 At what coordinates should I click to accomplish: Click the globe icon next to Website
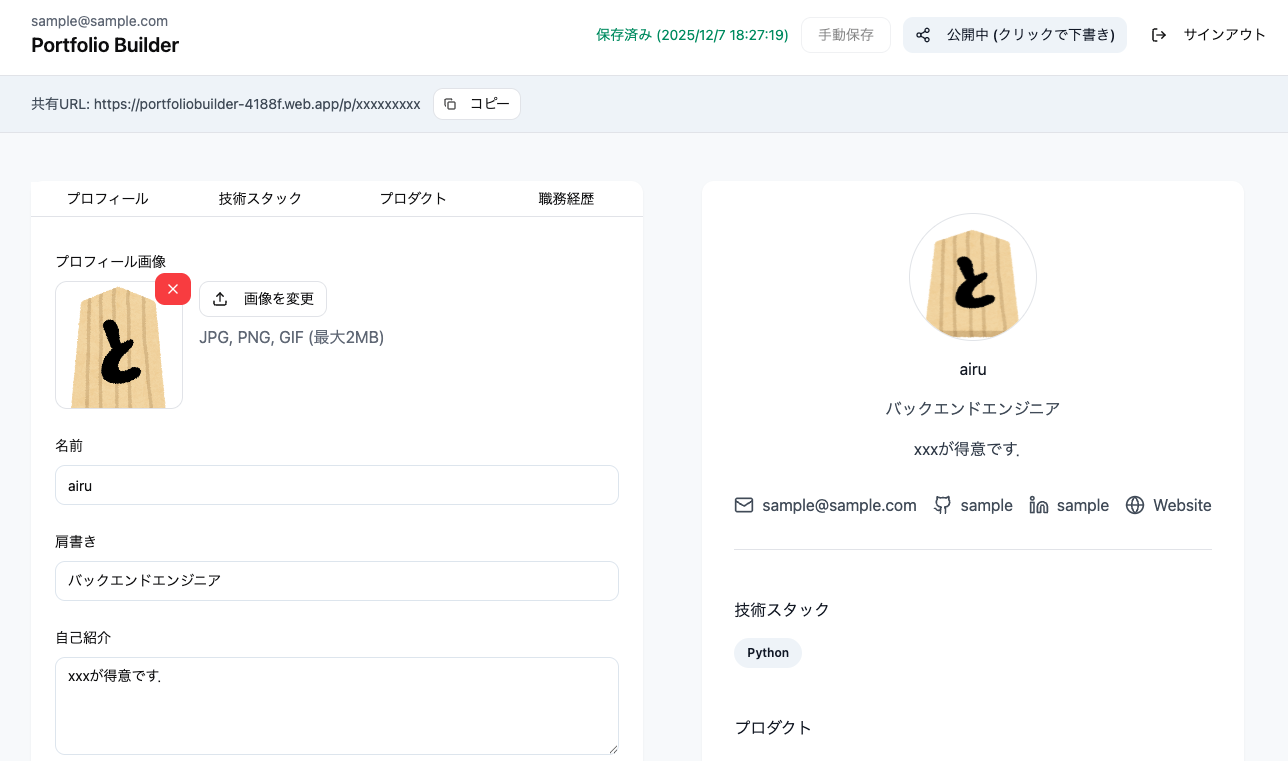[1134, 505]
